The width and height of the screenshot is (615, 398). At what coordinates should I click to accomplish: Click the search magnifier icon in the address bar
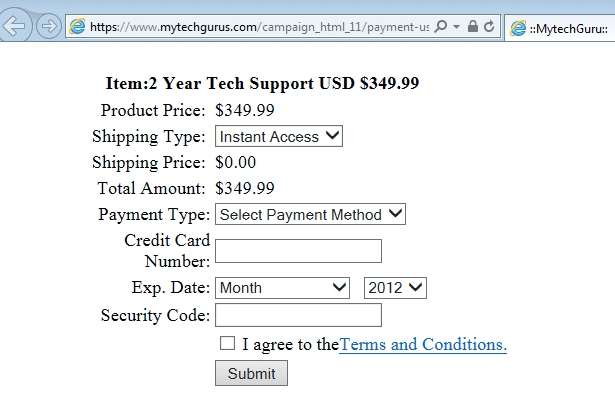[441, 26]
